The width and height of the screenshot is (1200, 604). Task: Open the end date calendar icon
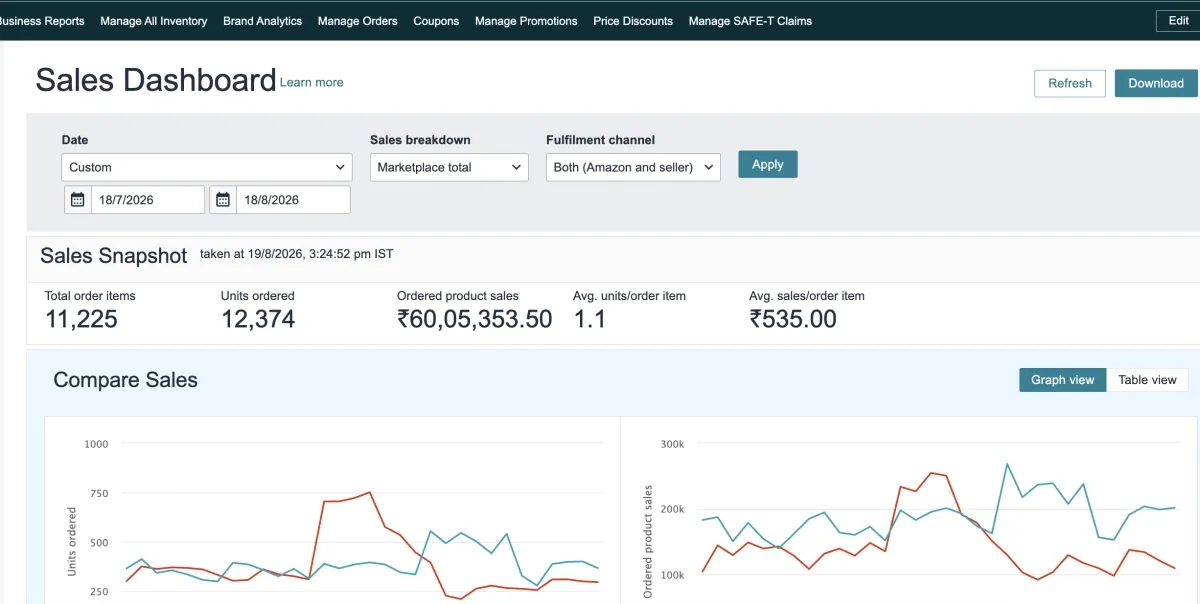(222, 200)
